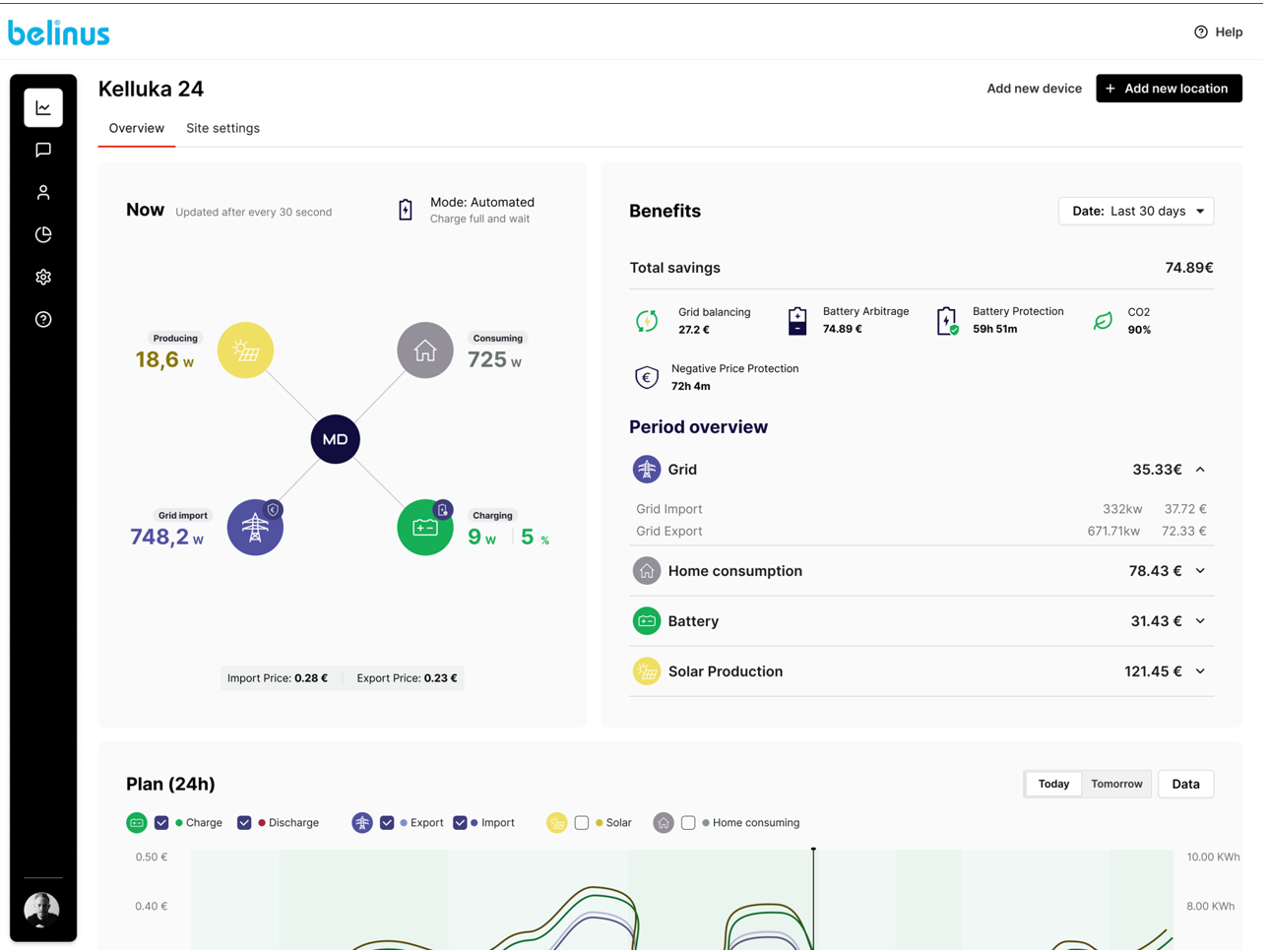Click the question mark icon in sidebar

(43, 320)
